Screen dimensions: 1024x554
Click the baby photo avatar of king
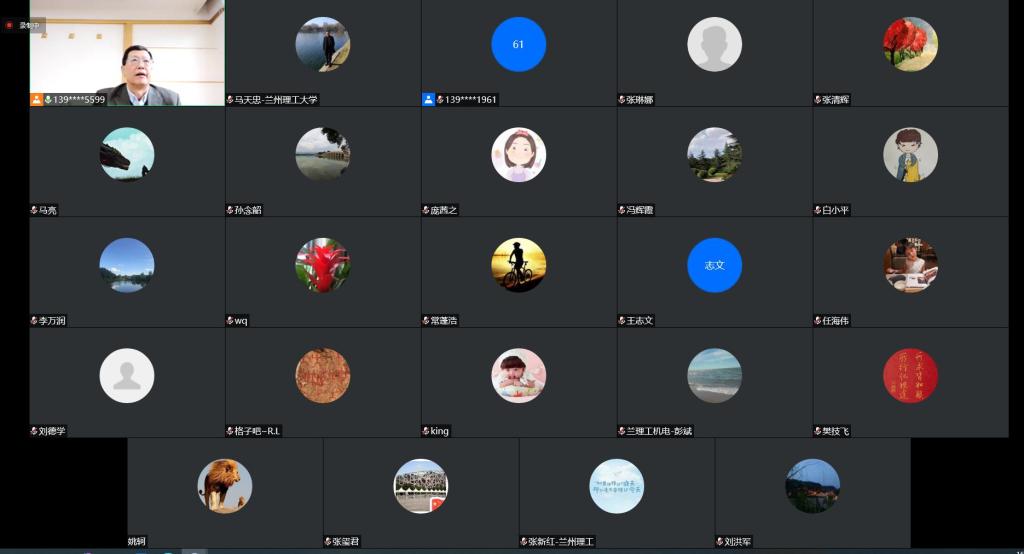click(518, 375)
